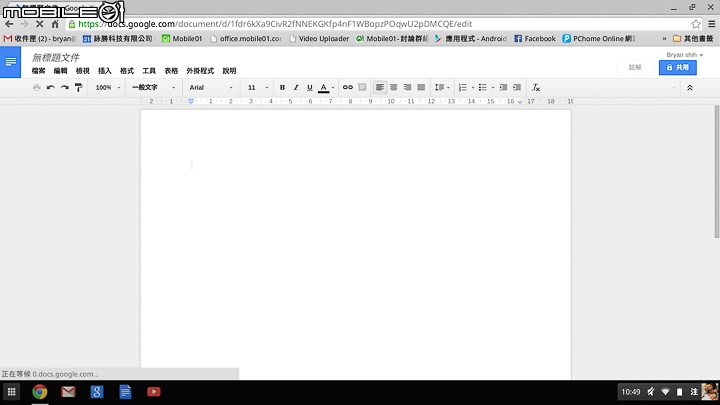720x405 pixels.
Task: Center align the text
Action: point(394,87)
